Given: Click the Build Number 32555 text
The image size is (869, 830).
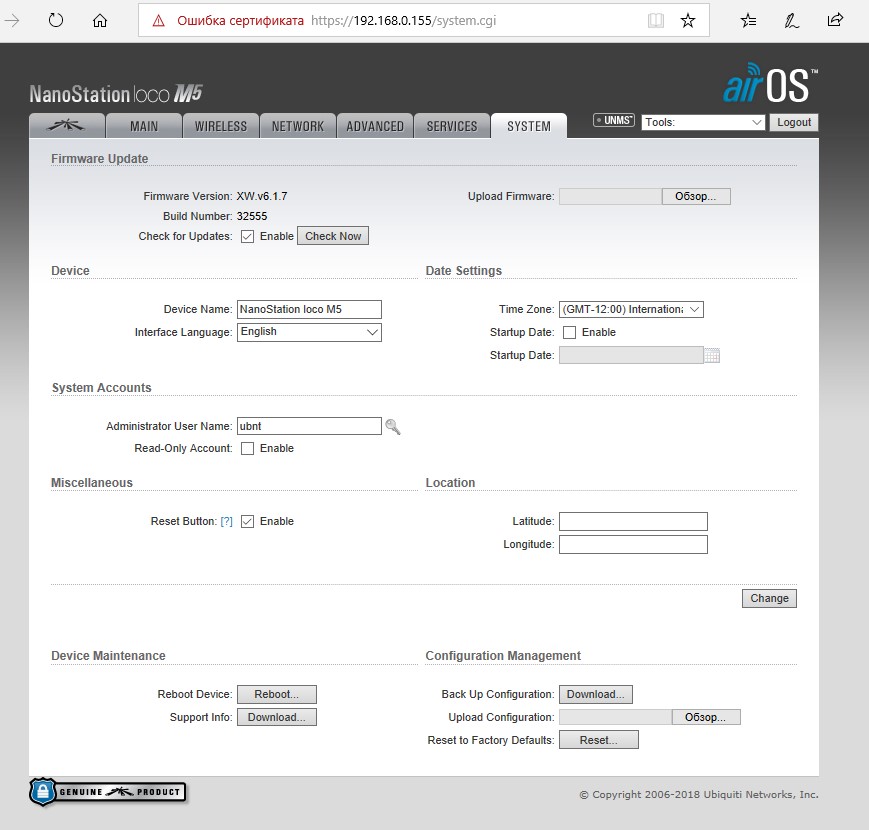Looking at the screenshot, I should point(252,216).
